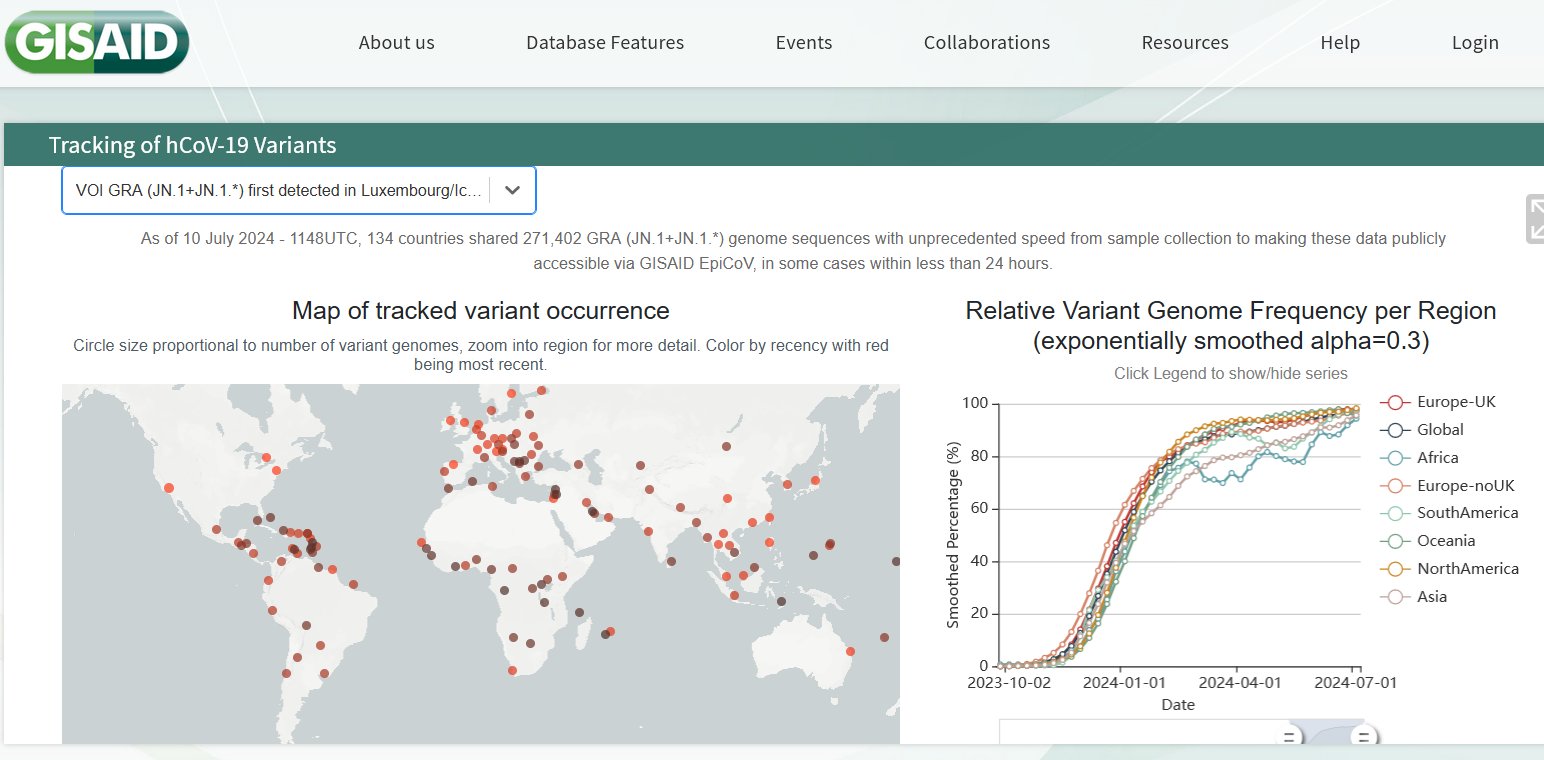Expand the Database Features menu
This screenshot has height=760, width=1544.
(x=605, y=43)
